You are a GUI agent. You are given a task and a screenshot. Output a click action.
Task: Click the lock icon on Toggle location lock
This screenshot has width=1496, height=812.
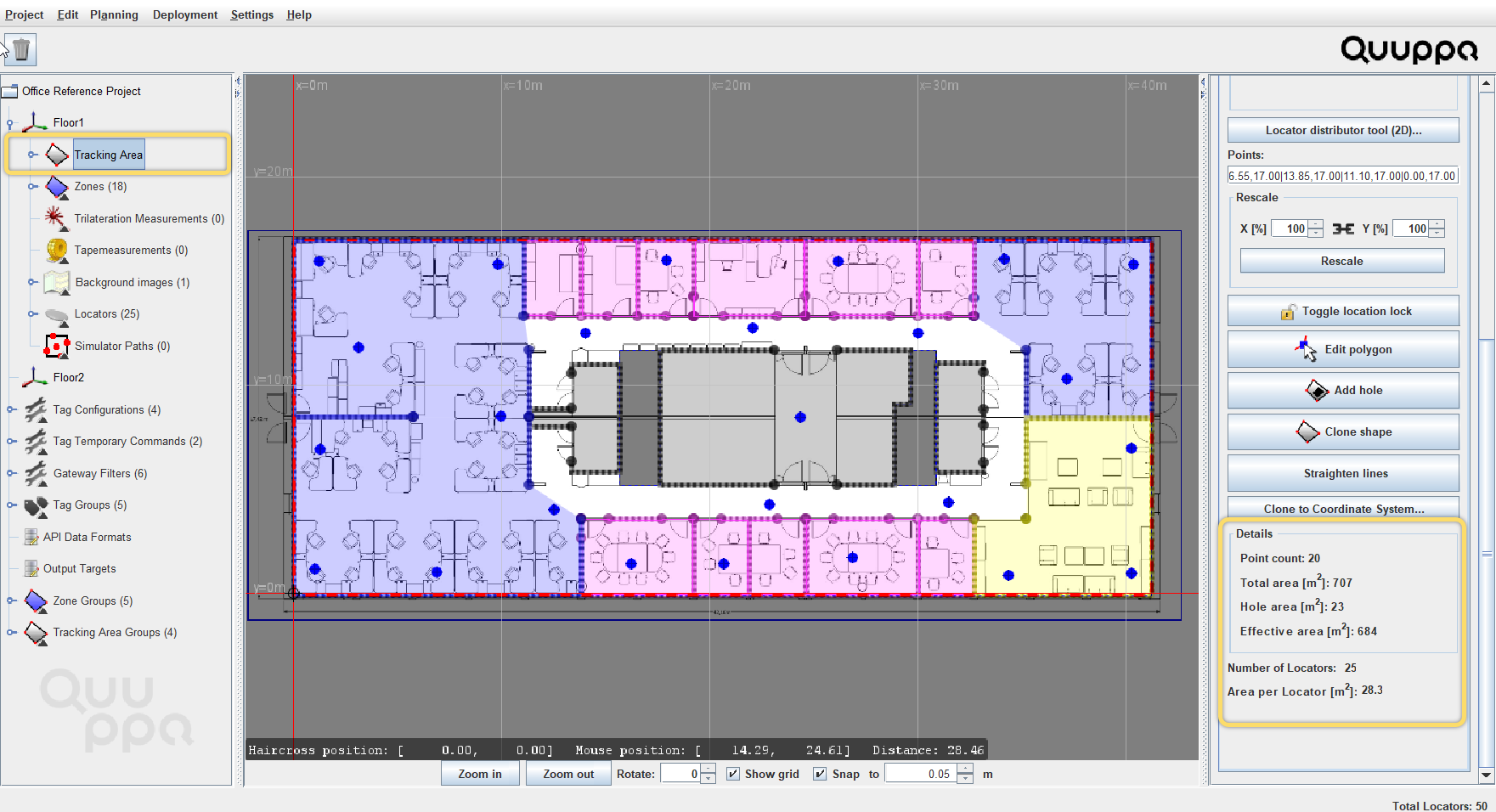[1289, 312]
